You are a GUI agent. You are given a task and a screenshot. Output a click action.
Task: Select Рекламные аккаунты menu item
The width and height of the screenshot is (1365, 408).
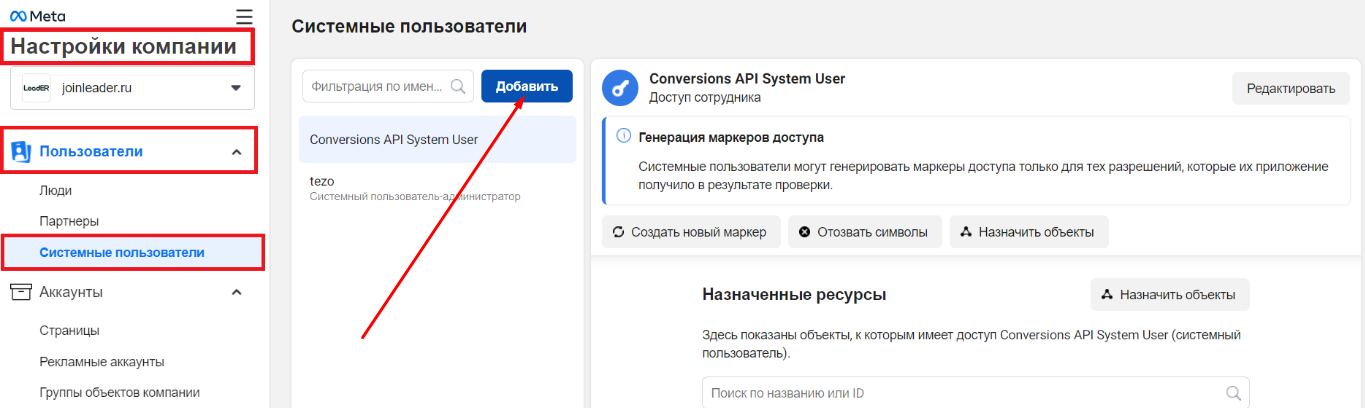coord(102,362)
